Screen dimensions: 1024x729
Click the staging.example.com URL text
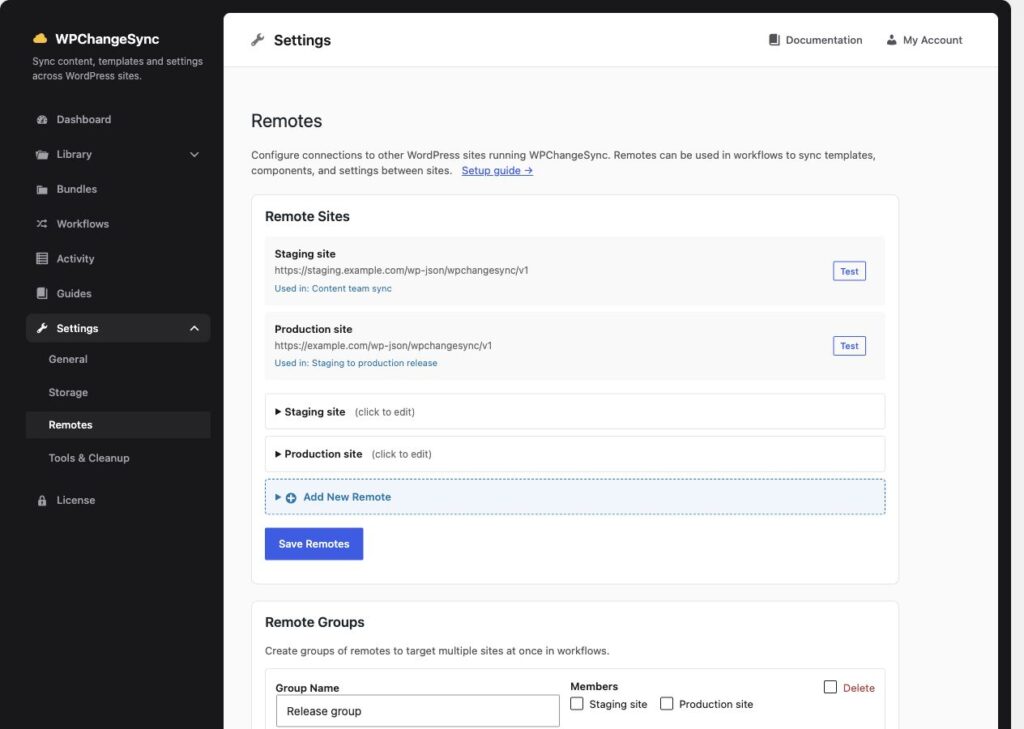pyautogui.click(x=401, y=270)
